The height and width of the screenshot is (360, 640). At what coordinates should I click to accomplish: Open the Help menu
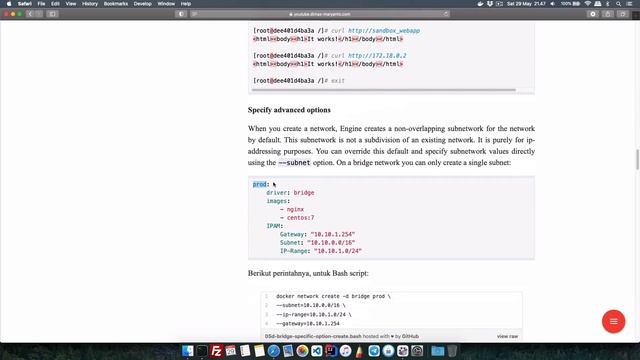[186, 4]
